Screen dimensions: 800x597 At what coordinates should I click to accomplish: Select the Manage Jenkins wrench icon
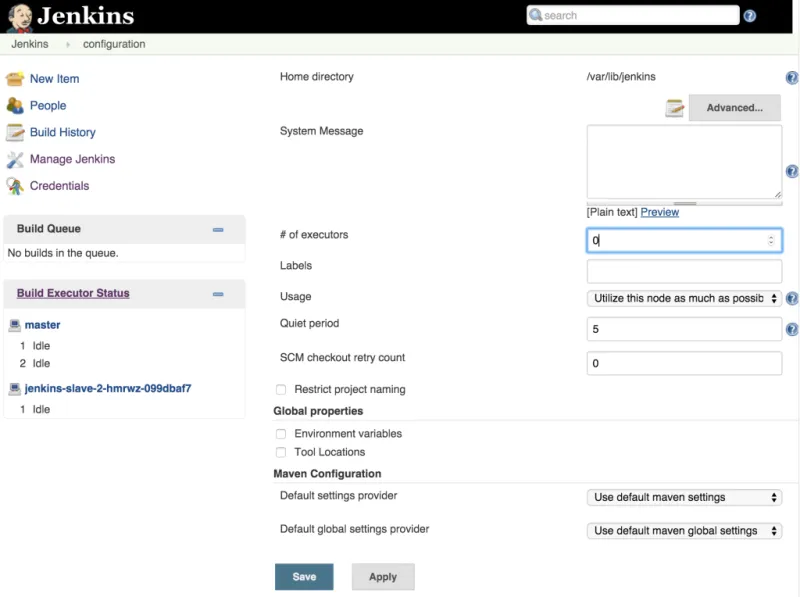[x=16, y=159]
